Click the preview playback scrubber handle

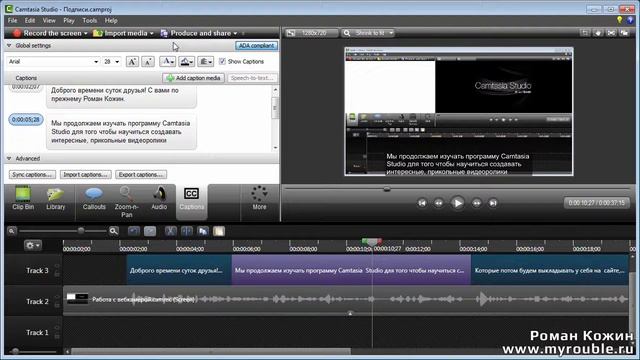(x=387, y=189)
